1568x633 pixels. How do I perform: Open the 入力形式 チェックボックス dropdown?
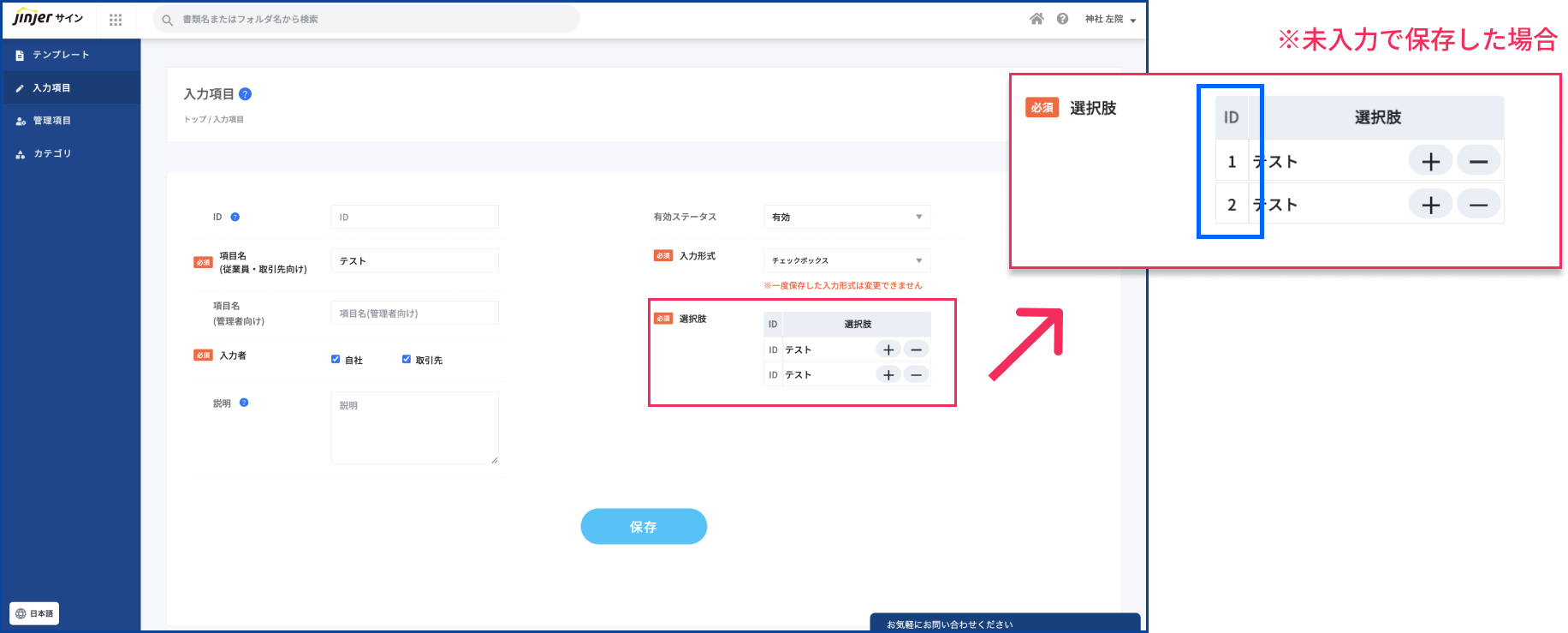coord(846,260)
